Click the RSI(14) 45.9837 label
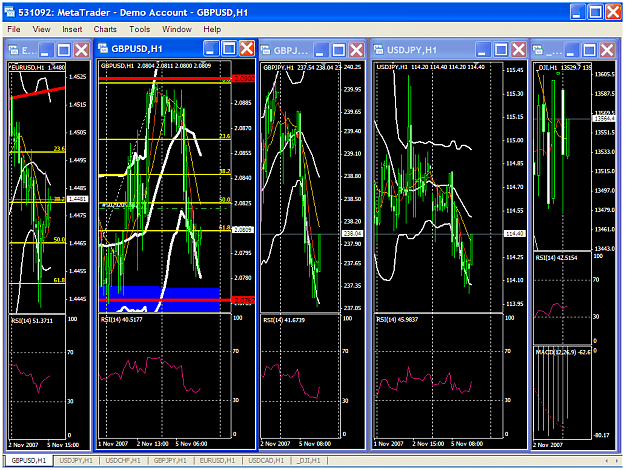625x470 pixels. coord(397,319)
